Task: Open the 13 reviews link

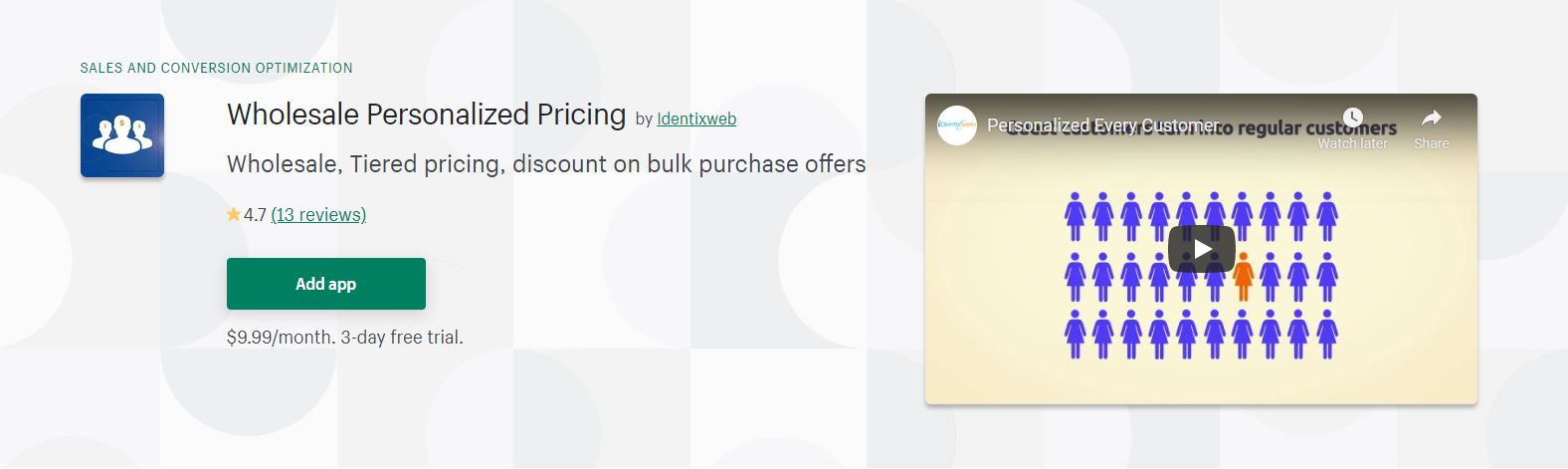Action: click(x=318, y=214)
